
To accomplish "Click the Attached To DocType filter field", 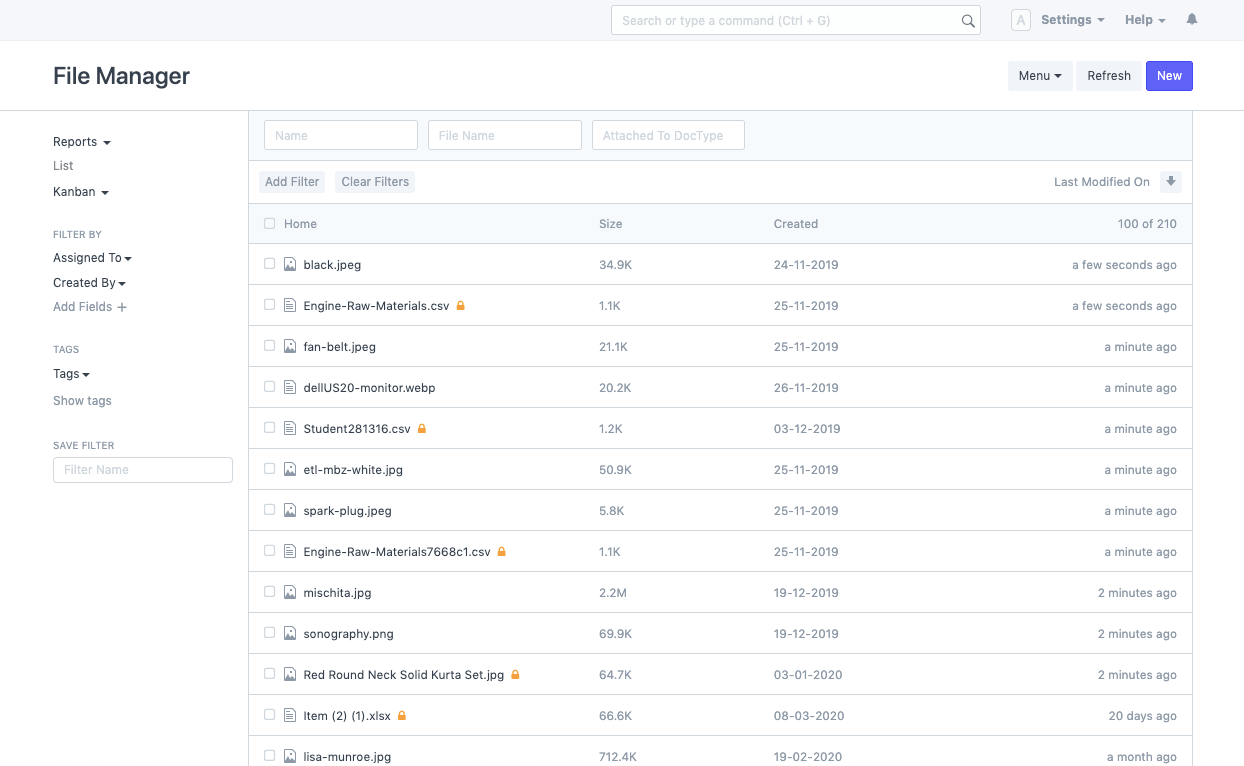I will (x=668, y=136).
